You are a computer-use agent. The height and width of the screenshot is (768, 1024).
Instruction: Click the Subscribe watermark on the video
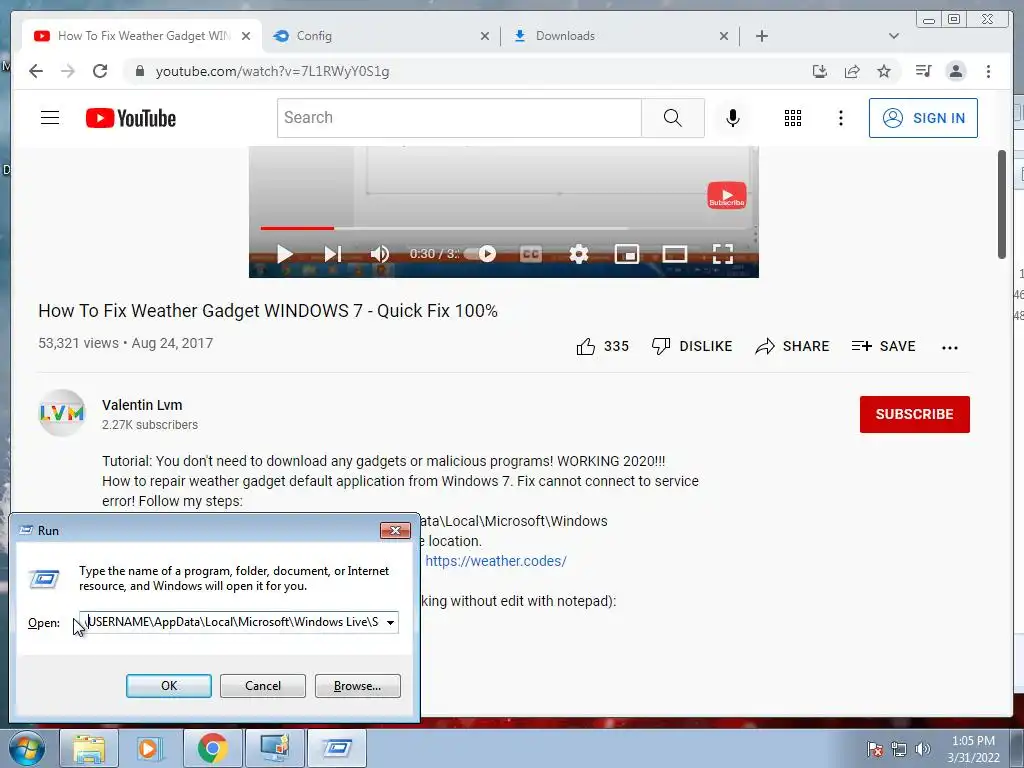727,196
